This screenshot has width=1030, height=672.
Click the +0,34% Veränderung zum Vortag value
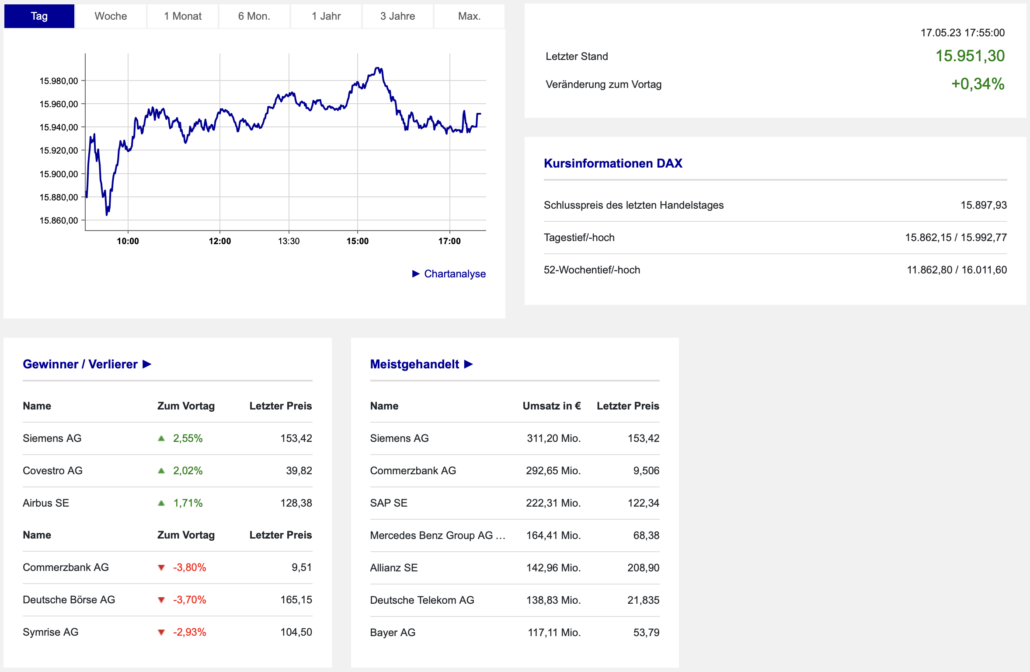(x=977, y=84)
